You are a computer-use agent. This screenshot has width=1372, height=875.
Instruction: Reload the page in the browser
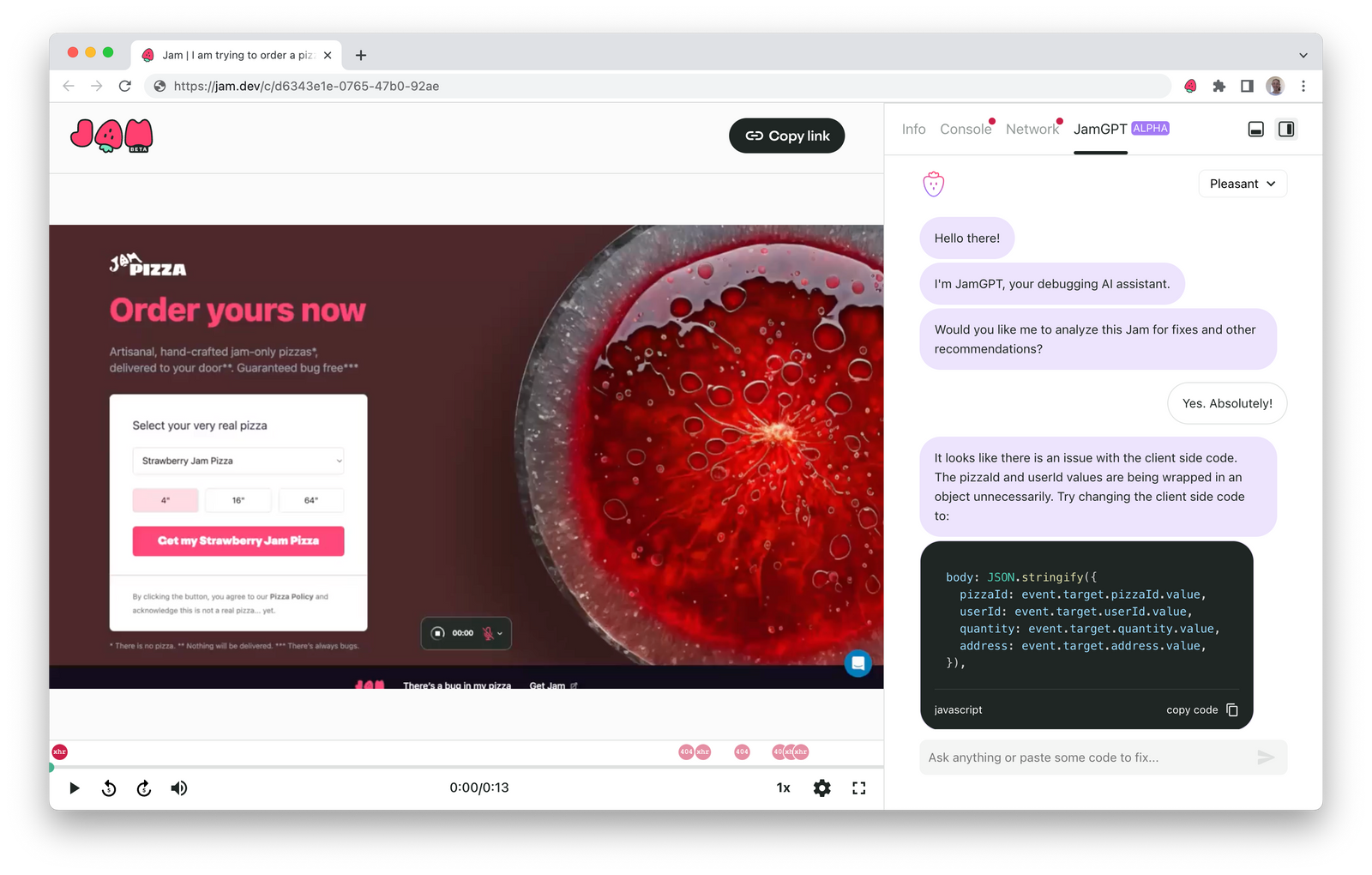tap(125, 86)
